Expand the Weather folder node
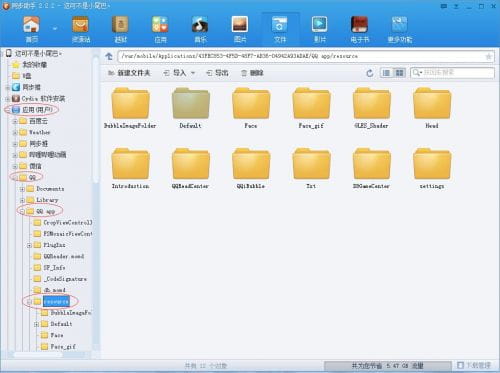Screen dimensions: 500x373 (15, 133)
